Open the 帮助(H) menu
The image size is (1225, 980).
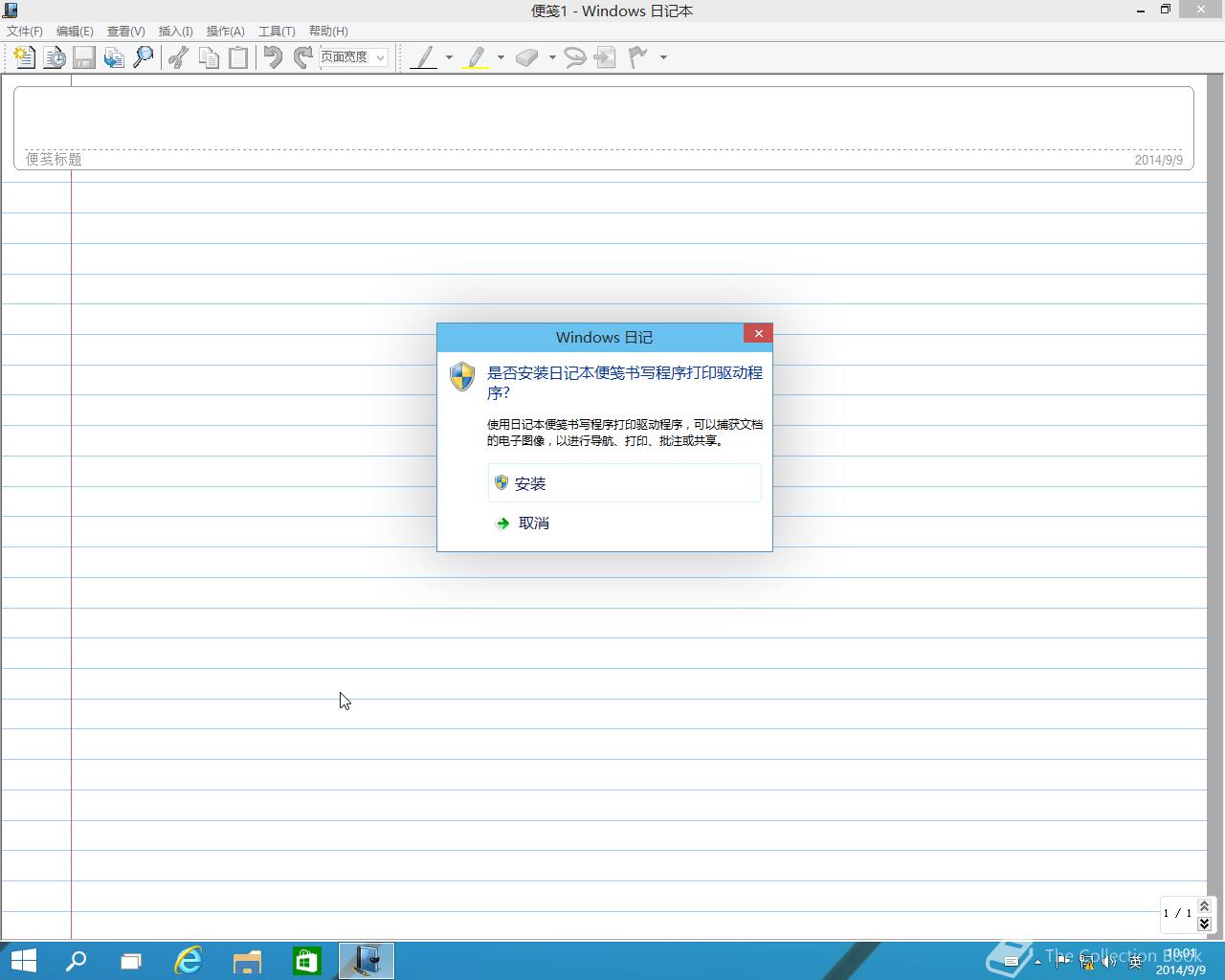[328, 32]
